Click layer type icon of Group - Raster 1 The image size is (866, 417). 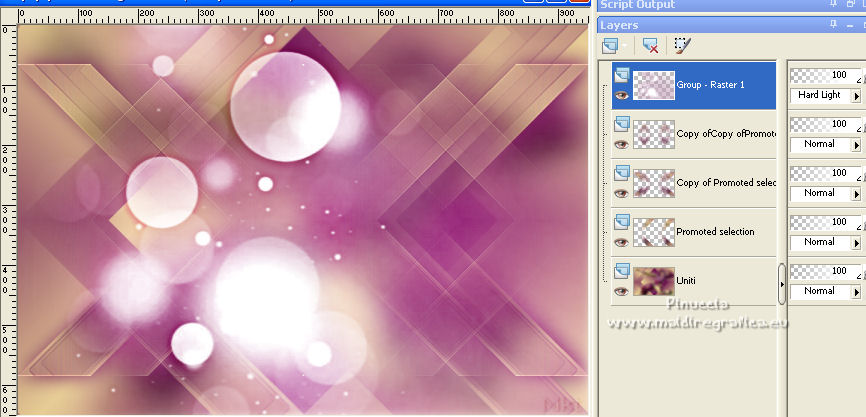(x=622, y=75)
